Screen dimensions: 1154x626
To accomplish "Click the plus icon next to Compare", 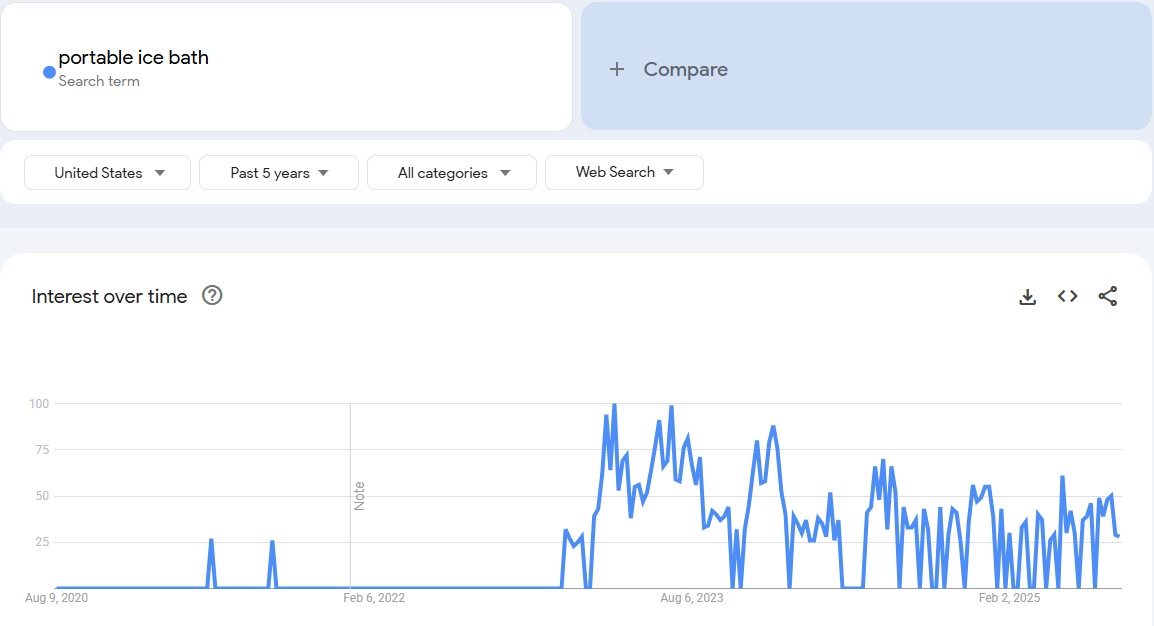I will point(616,69).
